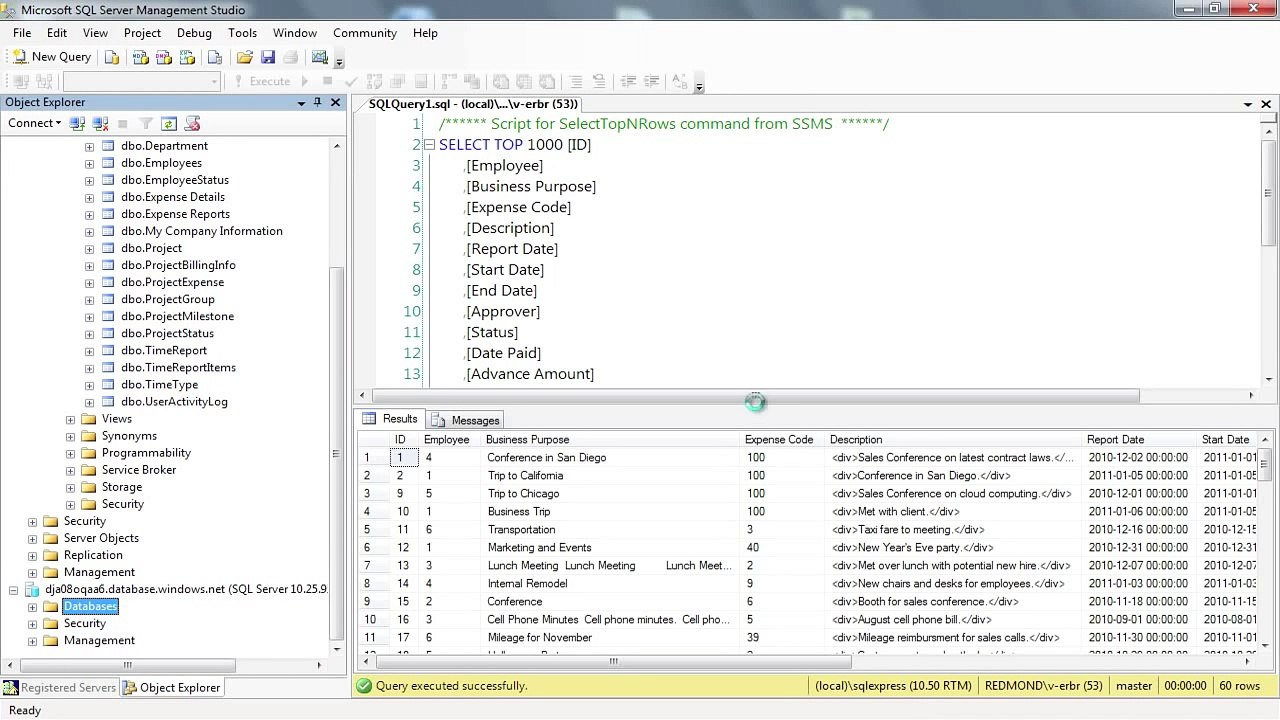Switch to the Registered Servers tab

pos(59,688)
